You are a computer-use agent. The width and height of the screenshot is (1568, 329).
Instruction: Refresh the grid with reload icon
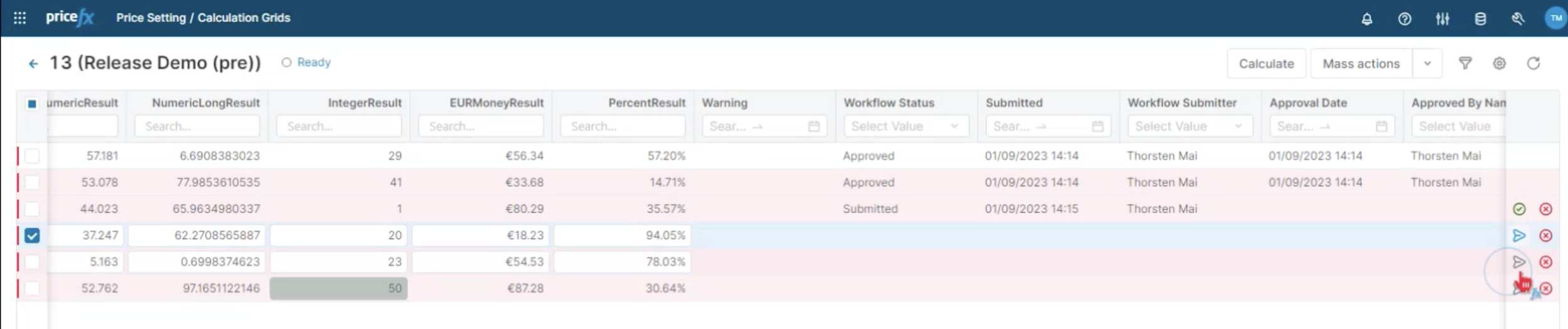(x=1533, y=63)
